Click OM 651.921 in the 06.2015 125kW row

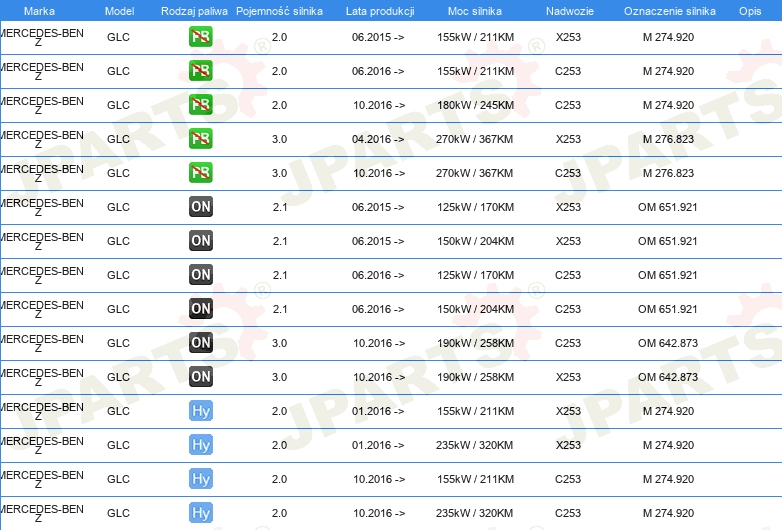(x=667, y=207)
